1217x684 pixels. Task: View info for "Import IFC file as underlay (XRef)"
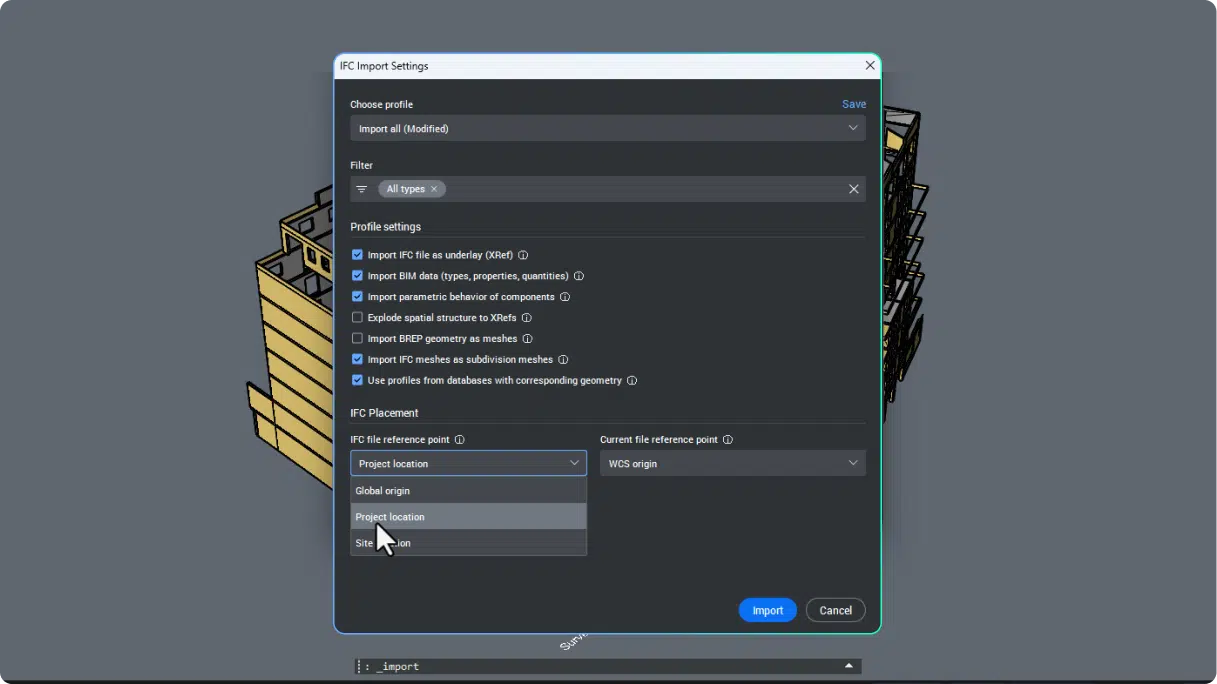[x=523, y=255]
